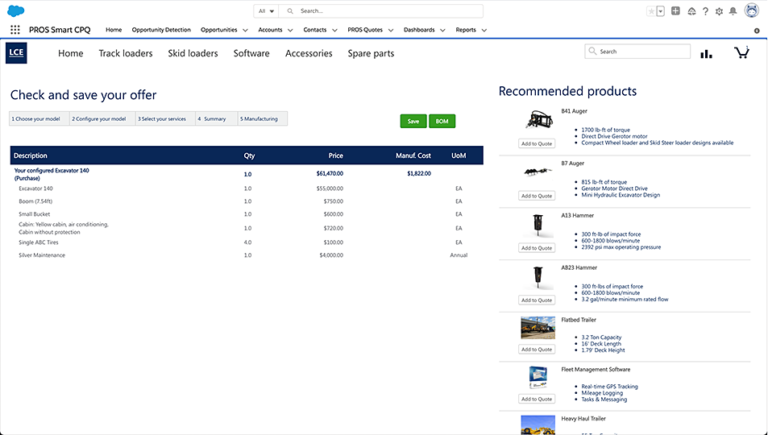Go to step 4 Summary
768x435 pixels.
[216, 119]
